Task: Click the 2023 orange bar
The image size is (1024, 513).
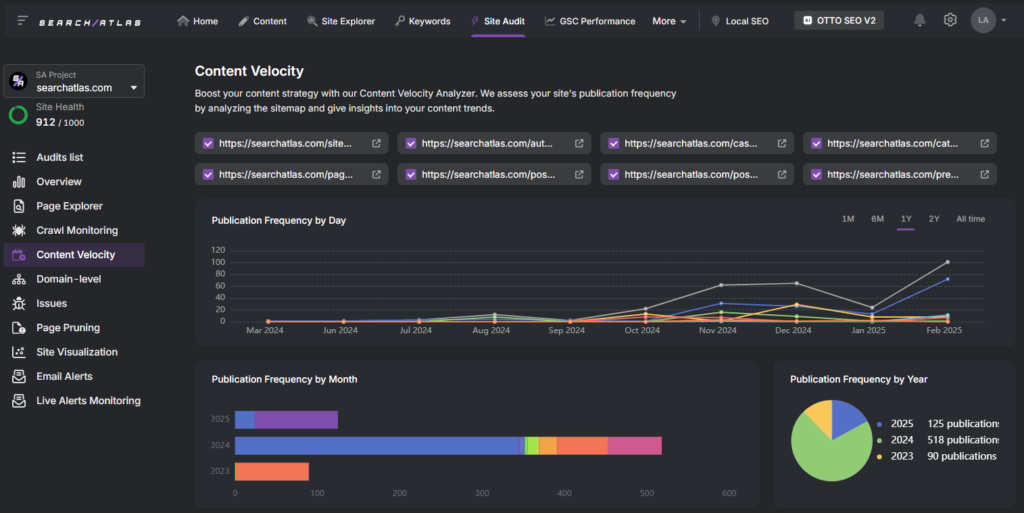Action: tap(272, 471)
